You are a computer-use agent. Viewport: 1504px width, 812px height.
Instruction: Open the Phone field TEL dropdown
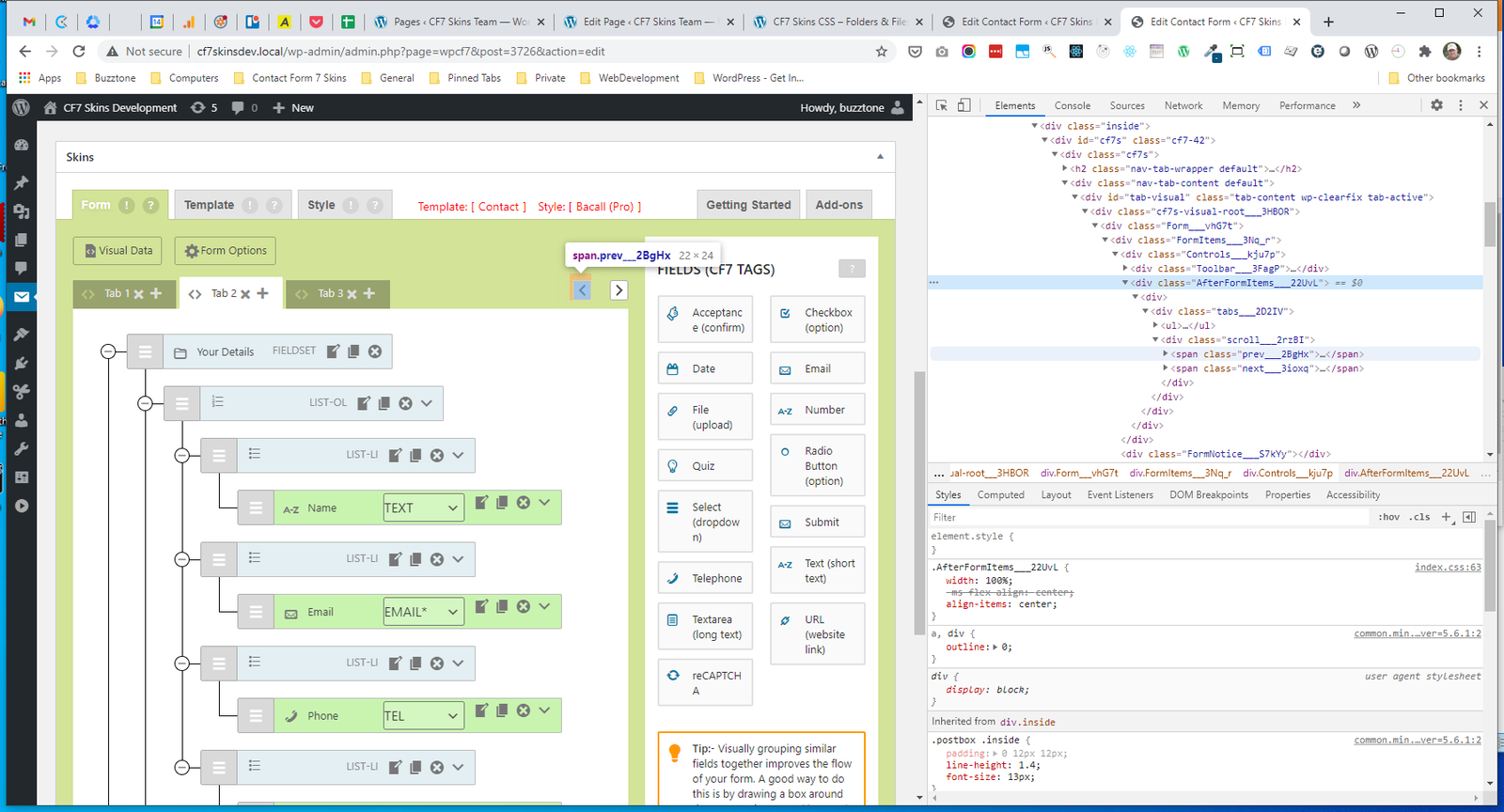[423, 716]
